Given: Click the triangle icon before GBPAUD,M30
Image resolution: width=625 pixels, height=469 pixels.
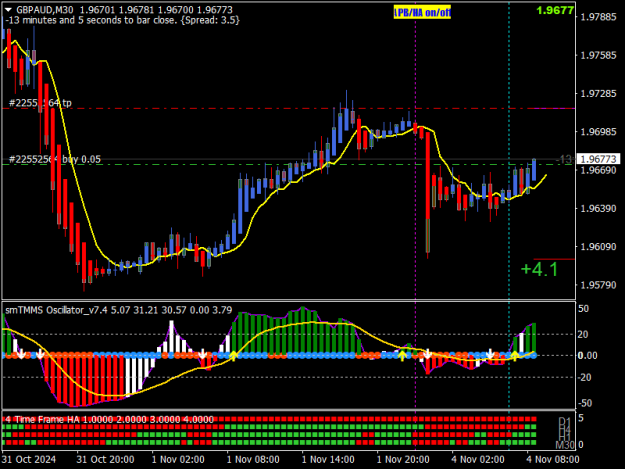Looking at the screenshot, I should [8, 10].
